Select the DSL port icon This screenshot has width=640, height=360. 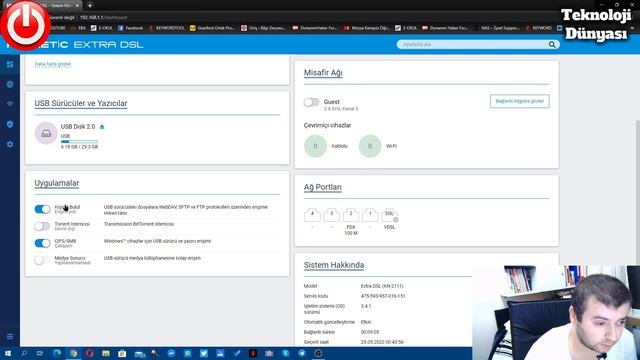coord(389,215)
